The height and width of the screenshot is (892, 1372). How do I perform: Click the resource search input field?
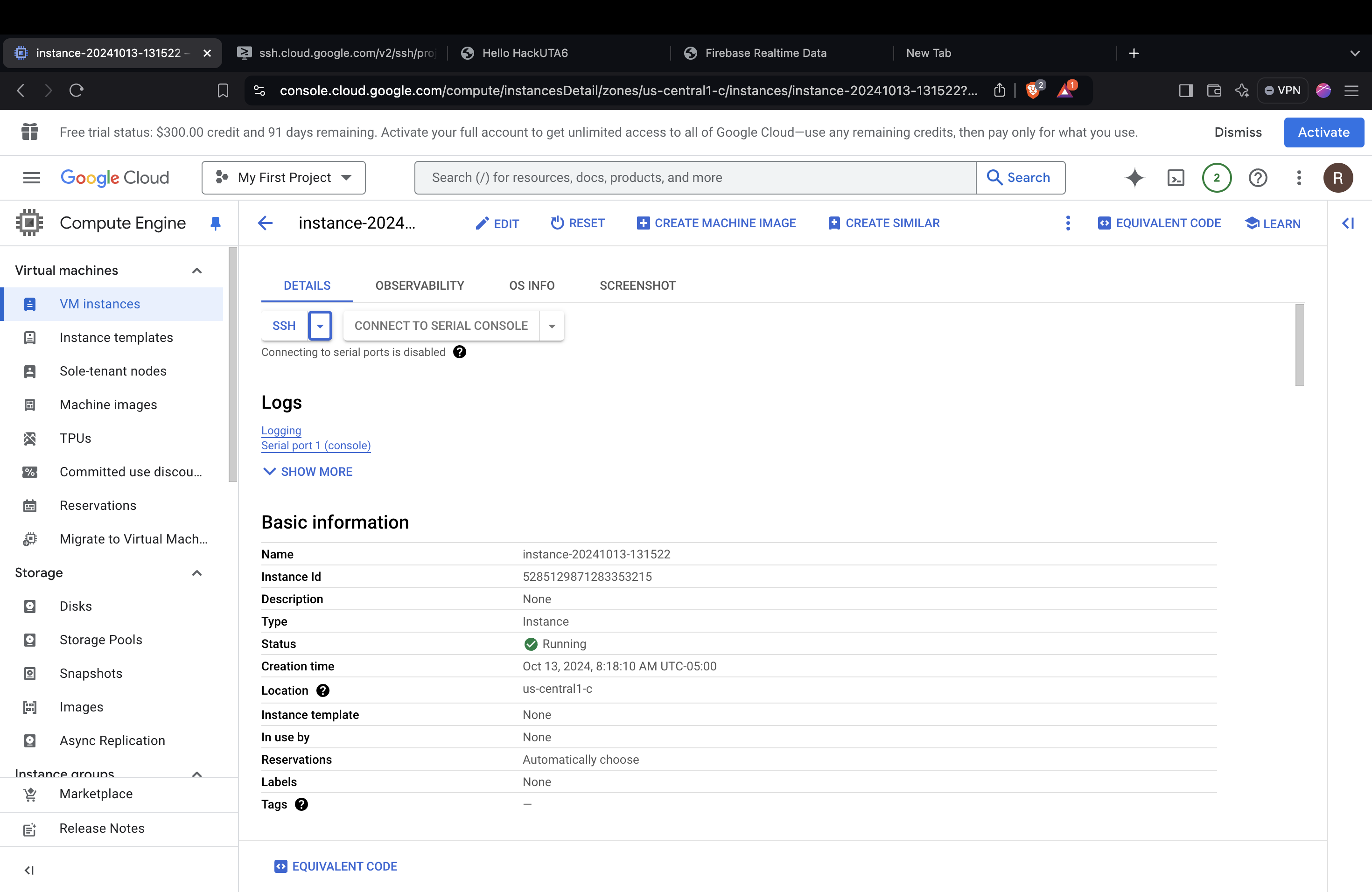point(695,177)
